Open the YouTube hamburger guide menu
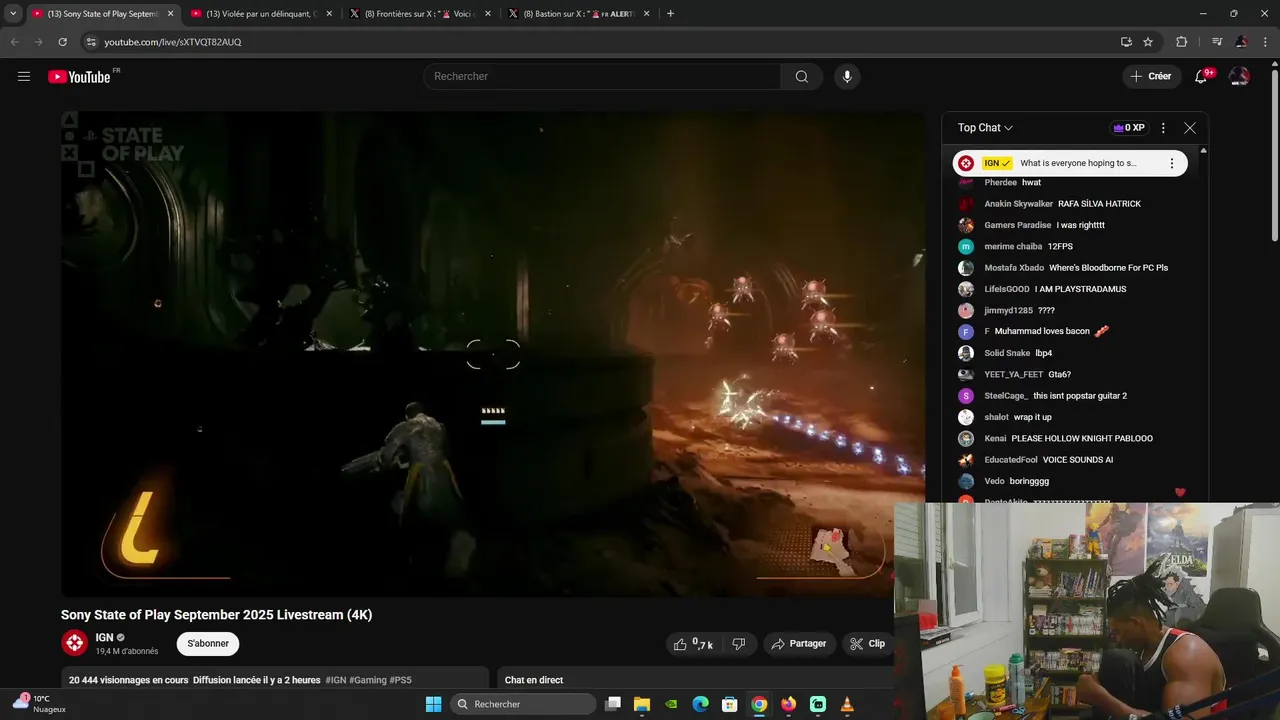Image resolution: width=1280 pixels, height=720 pixels. [x=24, y=76]
